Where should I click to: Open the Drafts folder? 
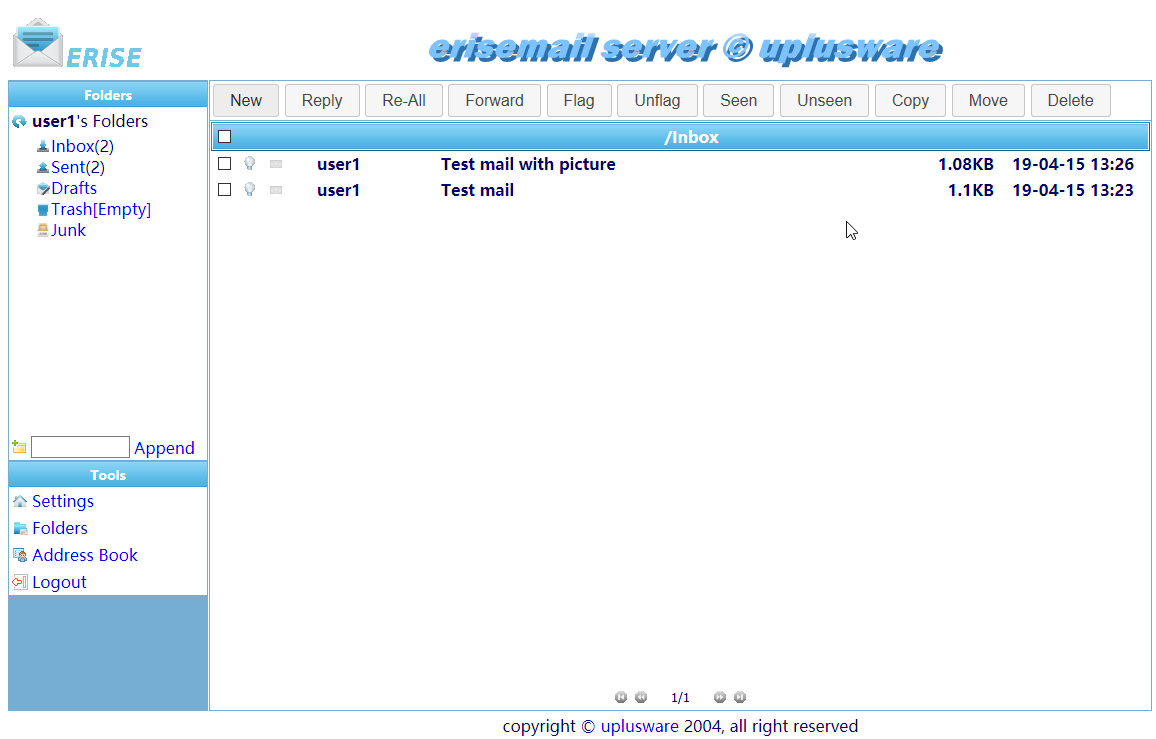click(x=74, y=189)
